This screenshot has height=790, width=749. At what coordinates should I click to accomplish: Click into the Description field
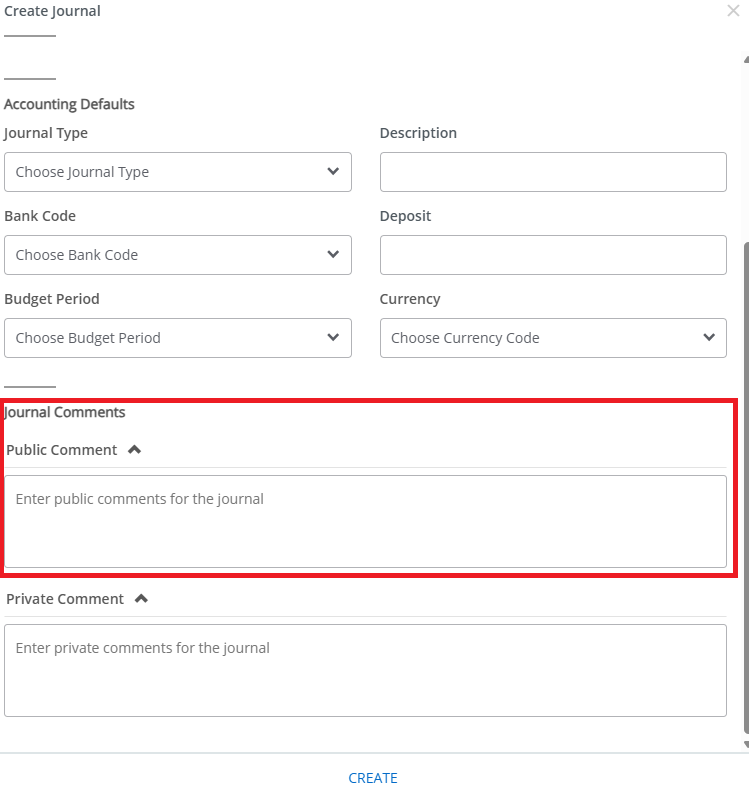click(553, 172)
